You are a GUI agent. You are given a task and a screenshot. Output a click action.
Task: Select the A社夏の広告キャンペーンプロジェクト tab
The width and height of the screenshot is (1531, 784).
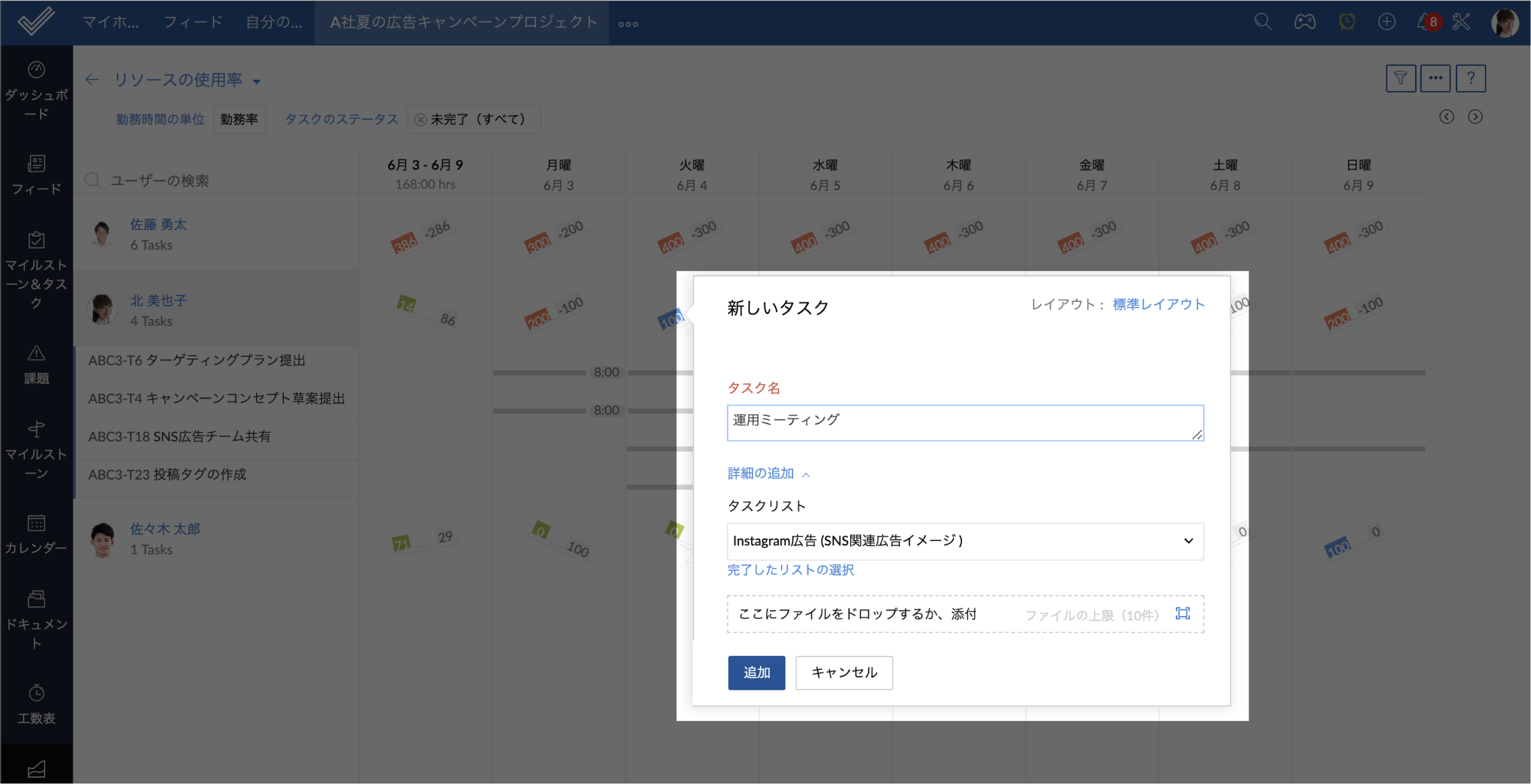click(x=463, y=23)
